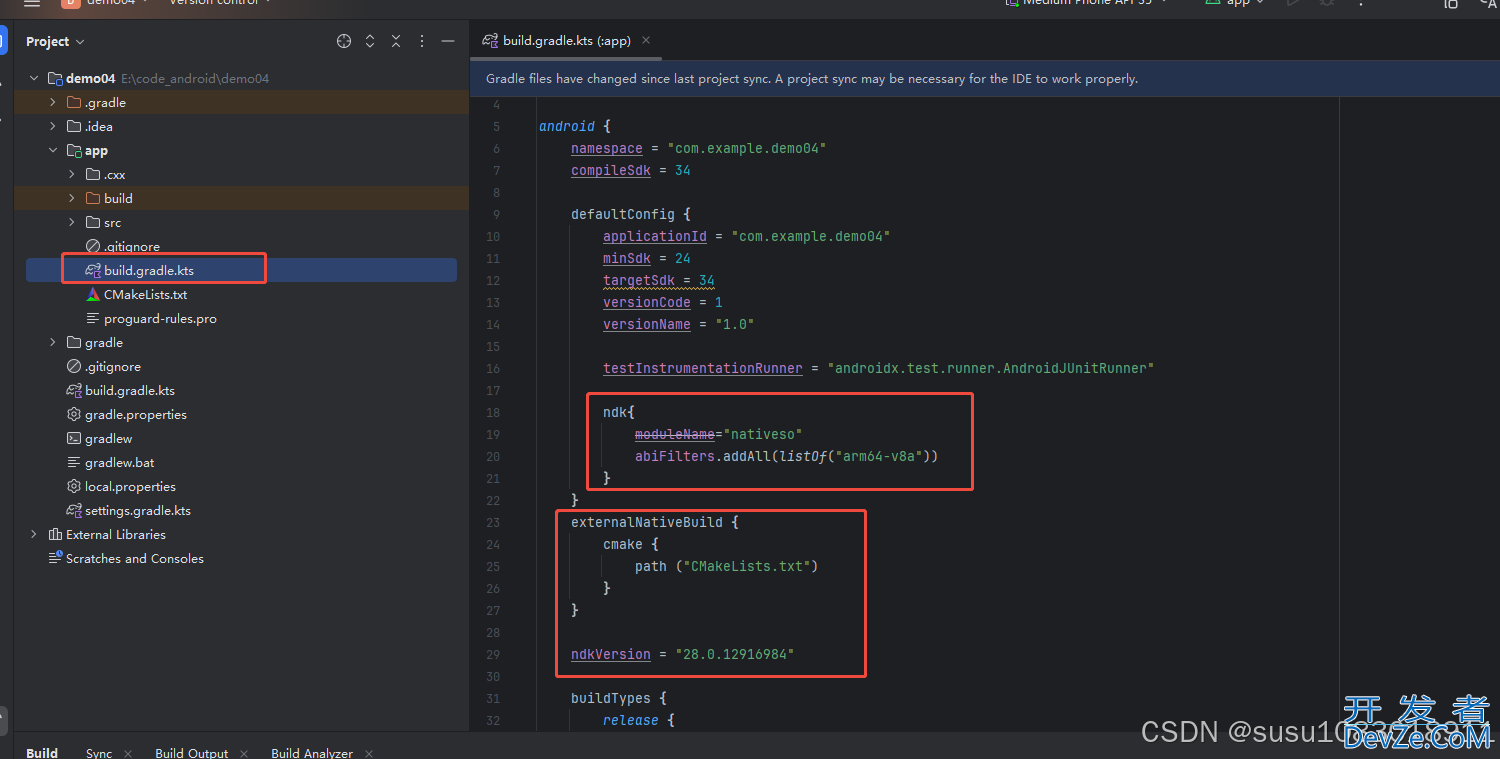Switch to the Build Analyzer tab
The image size is (1500, 759).
point(312,753)
